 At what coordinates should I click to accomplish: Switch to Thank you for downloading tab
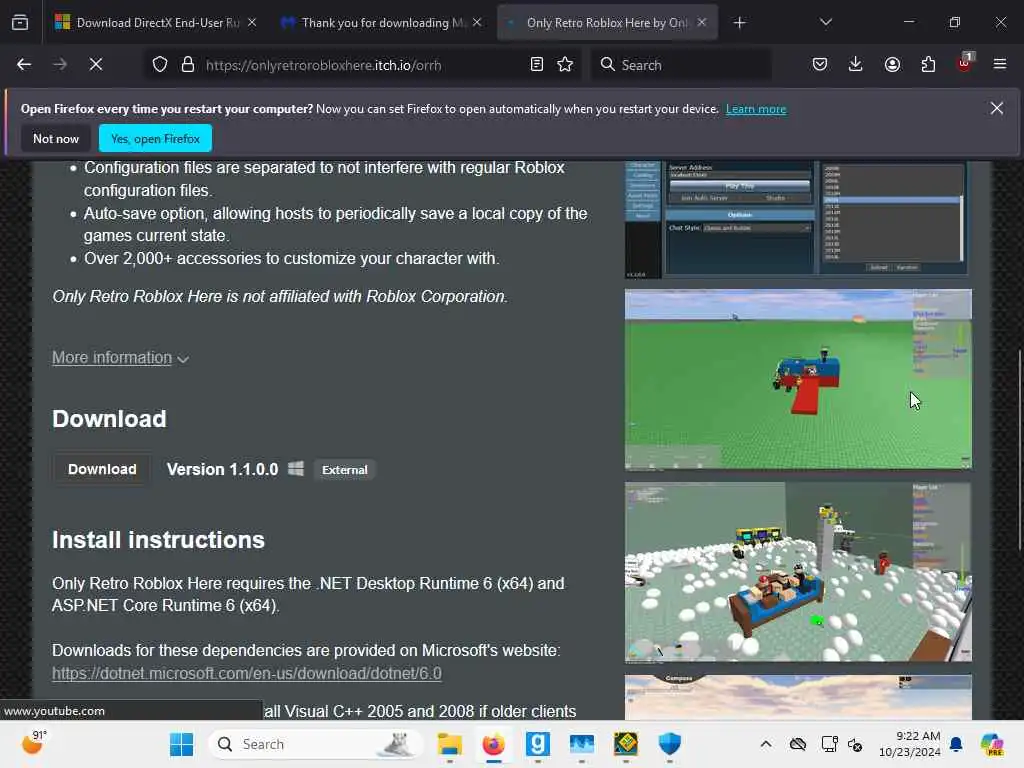381,23
